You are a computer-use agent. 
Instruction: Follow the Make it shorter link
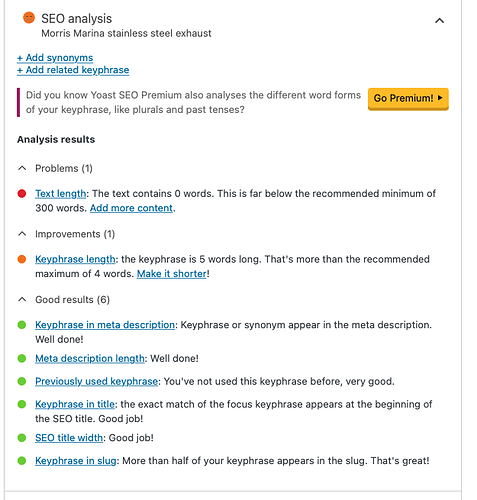coord(172,274)
